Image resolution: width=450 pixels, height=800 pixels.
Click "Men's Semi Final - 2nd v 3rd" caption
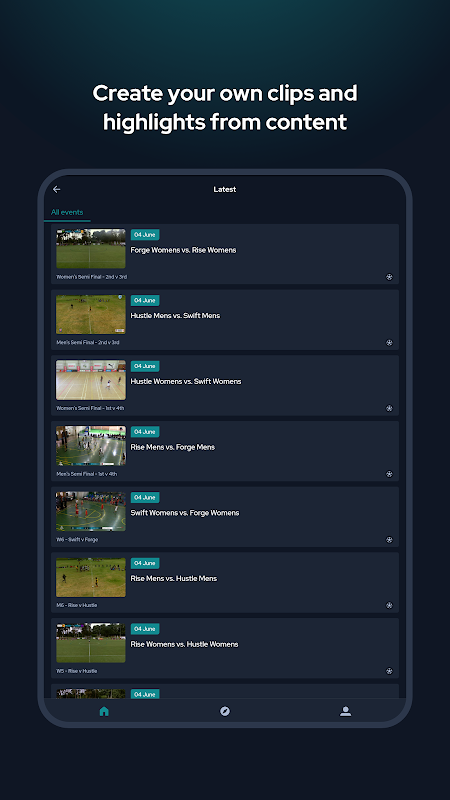click(88, 343)
